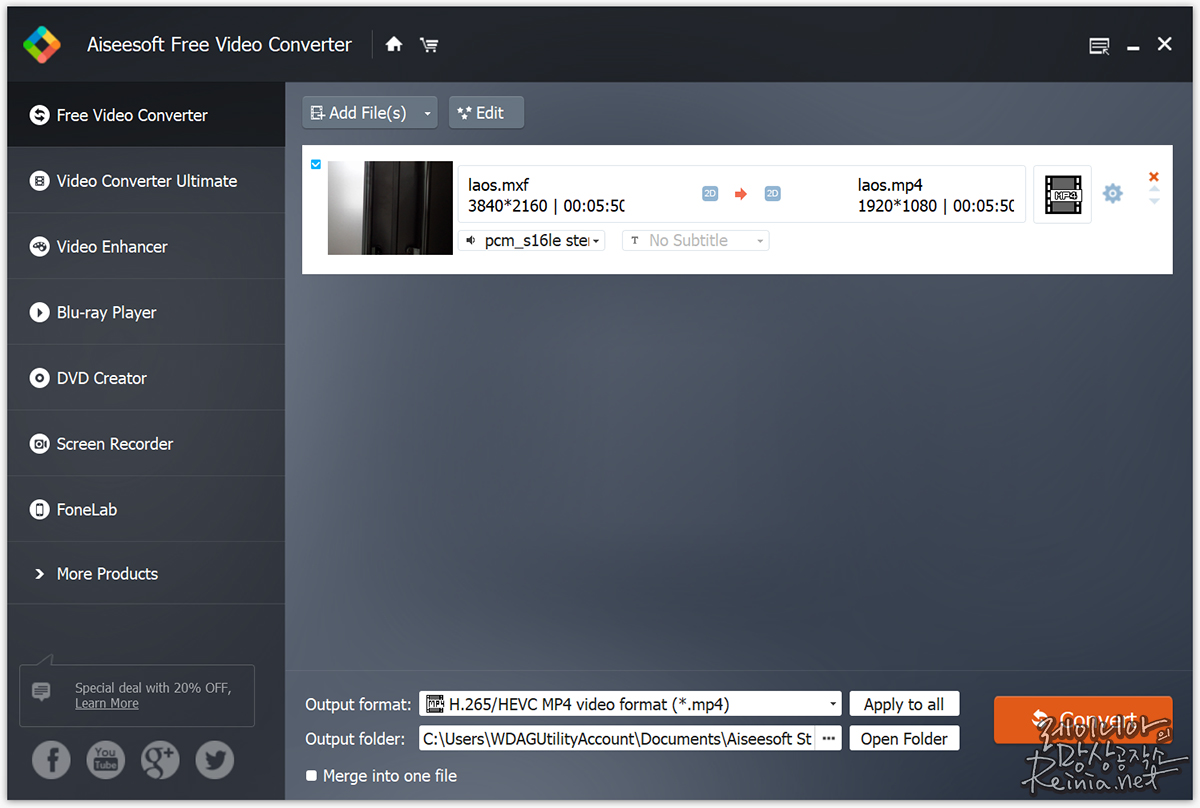Select Blu-ray Player in the sidebar
1200x808 pixels.
(x=146, y=312)
